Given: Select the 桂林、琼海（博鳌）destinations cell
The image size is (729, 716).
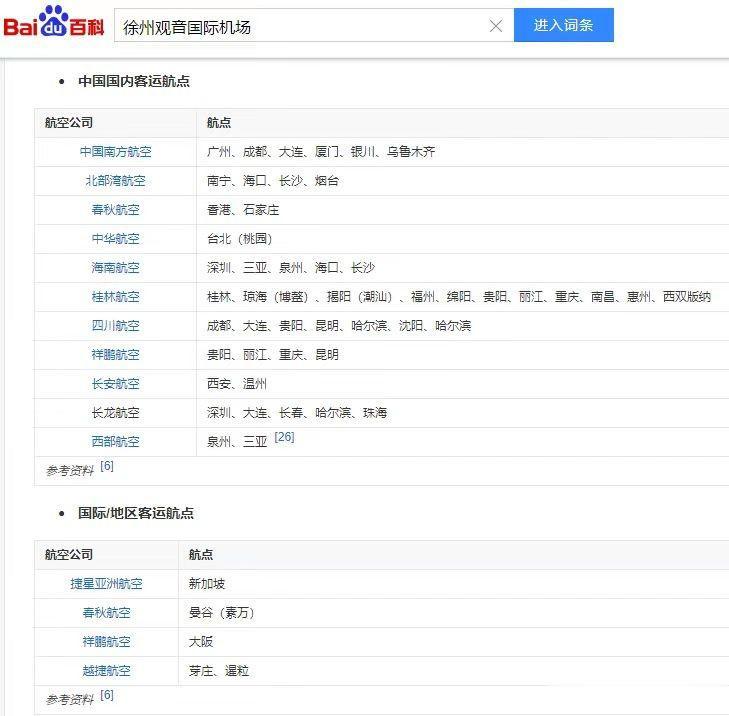Looking at the screenshot, I should pyautogui.click(x=463, y=297).
